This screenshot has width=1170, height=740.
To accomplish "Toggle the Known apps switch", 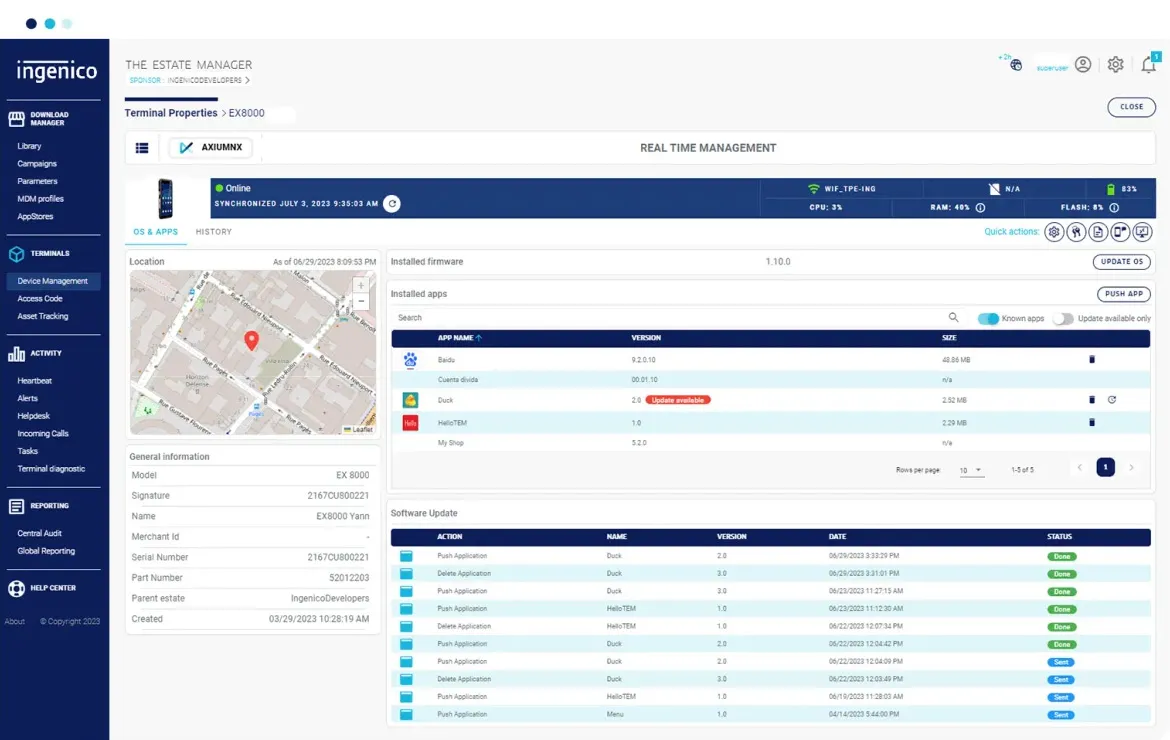I will coord(988,318).
